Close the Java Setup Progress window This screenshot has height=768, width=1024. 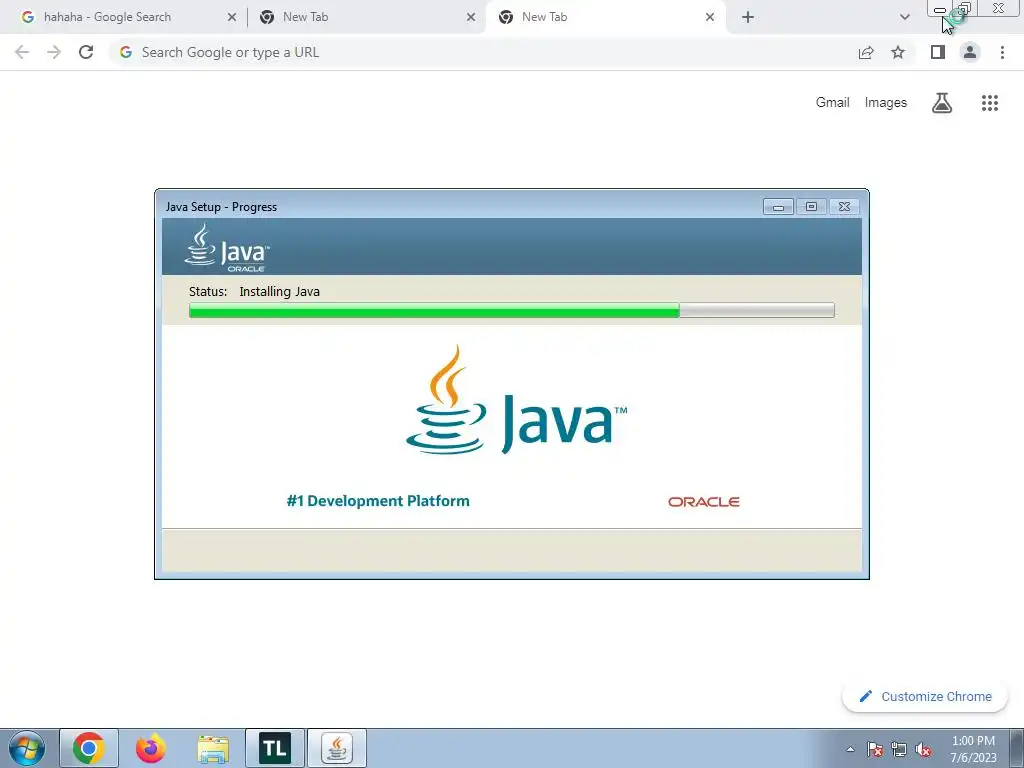tap(844, 207)
